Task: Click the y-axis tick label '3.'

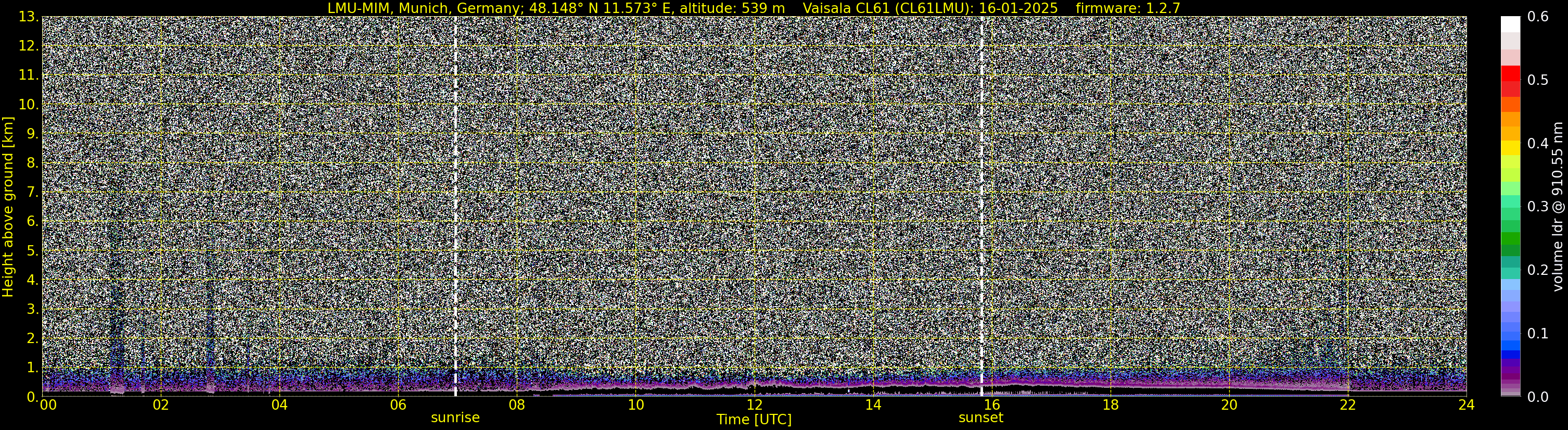Action: point(32,309)
